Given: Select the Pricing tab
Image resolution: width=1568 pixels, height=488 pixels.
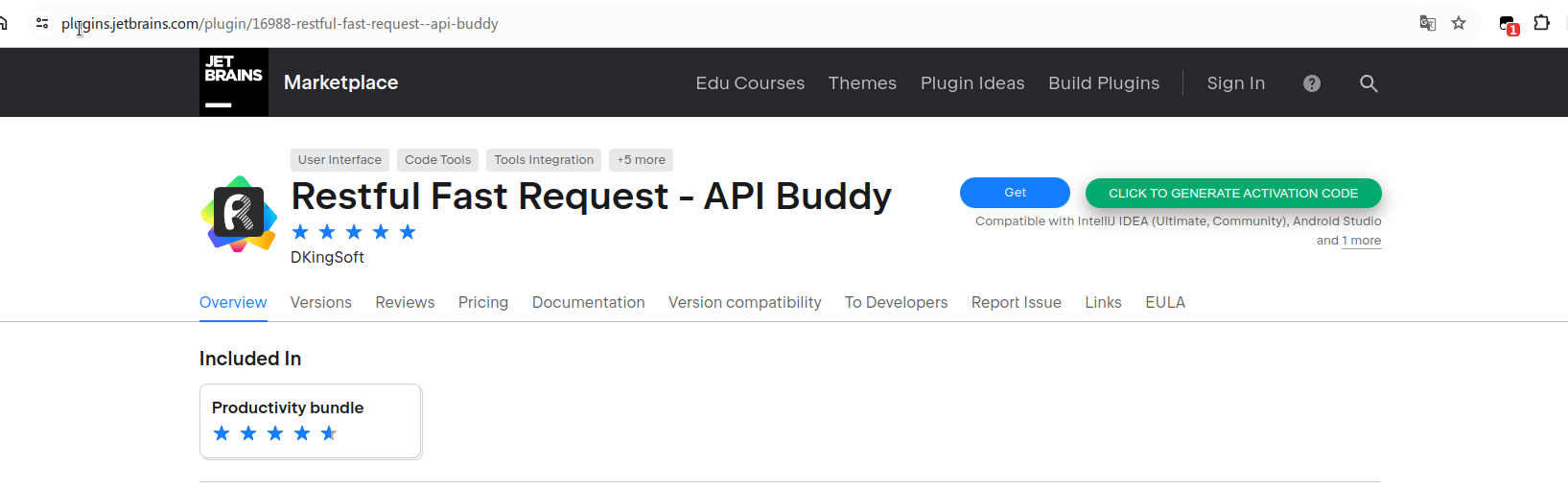Looking at the screenshot, I should click(483, 302).
